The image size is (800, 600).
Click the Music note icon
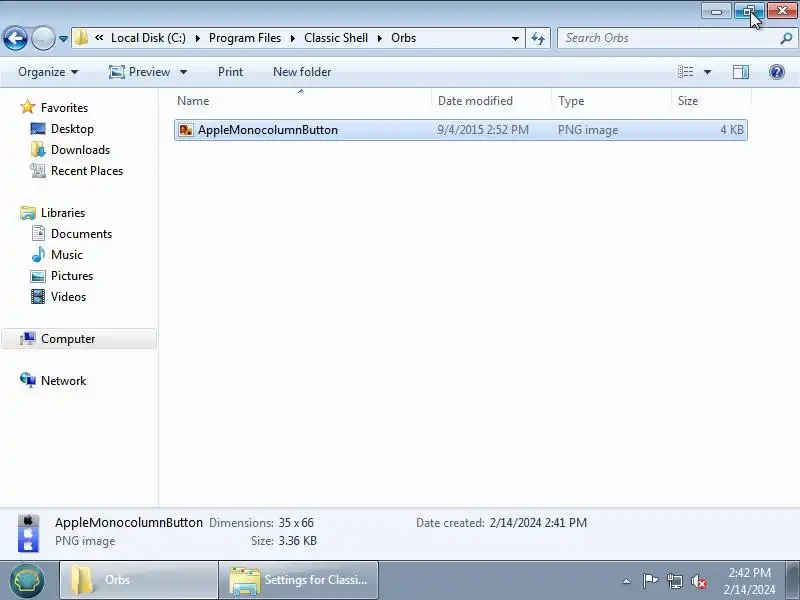click(38, 254)
